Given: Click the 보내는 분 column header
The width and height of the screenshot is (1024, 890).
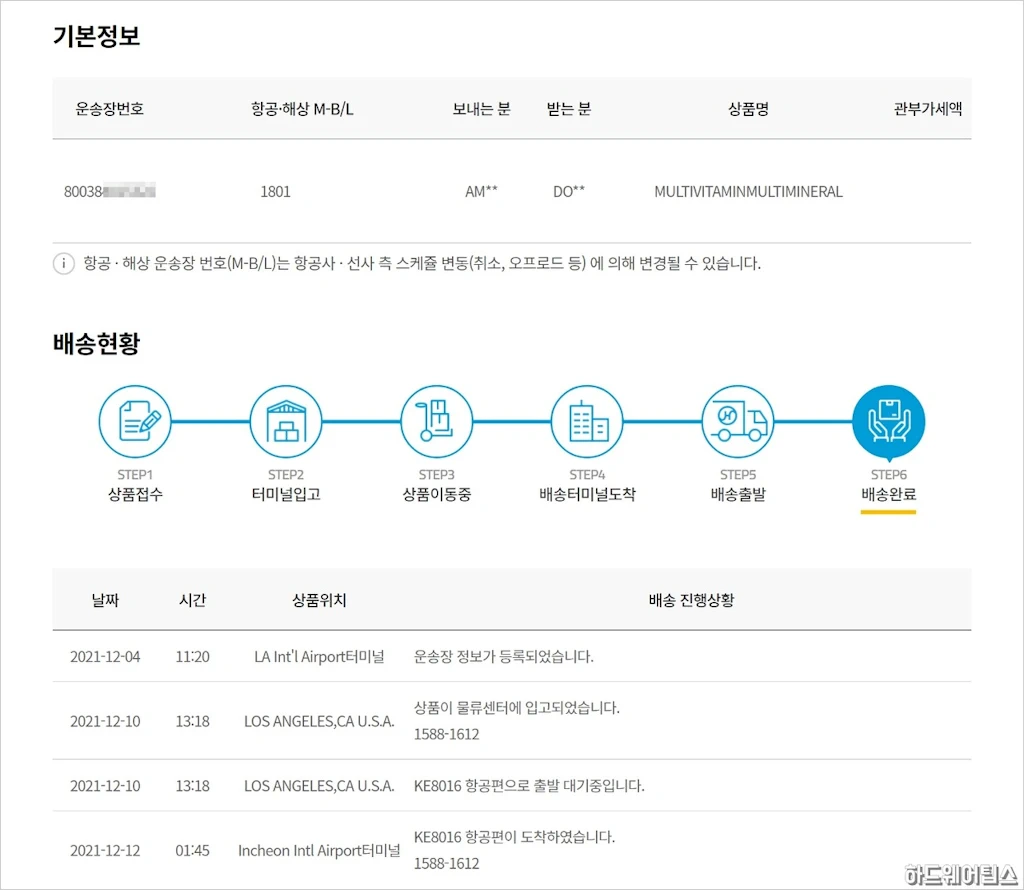Looking at the screenshot, I should point(481,109).
